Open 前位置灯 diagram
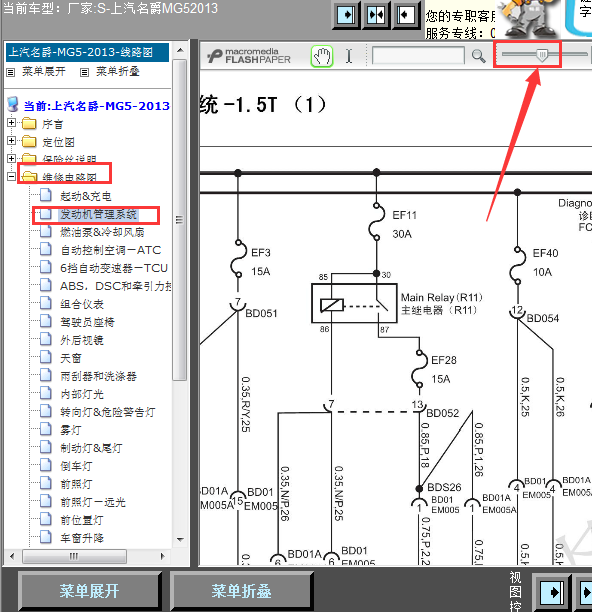The width and height of the screenshot is (592, 612). tap(82, 520)
